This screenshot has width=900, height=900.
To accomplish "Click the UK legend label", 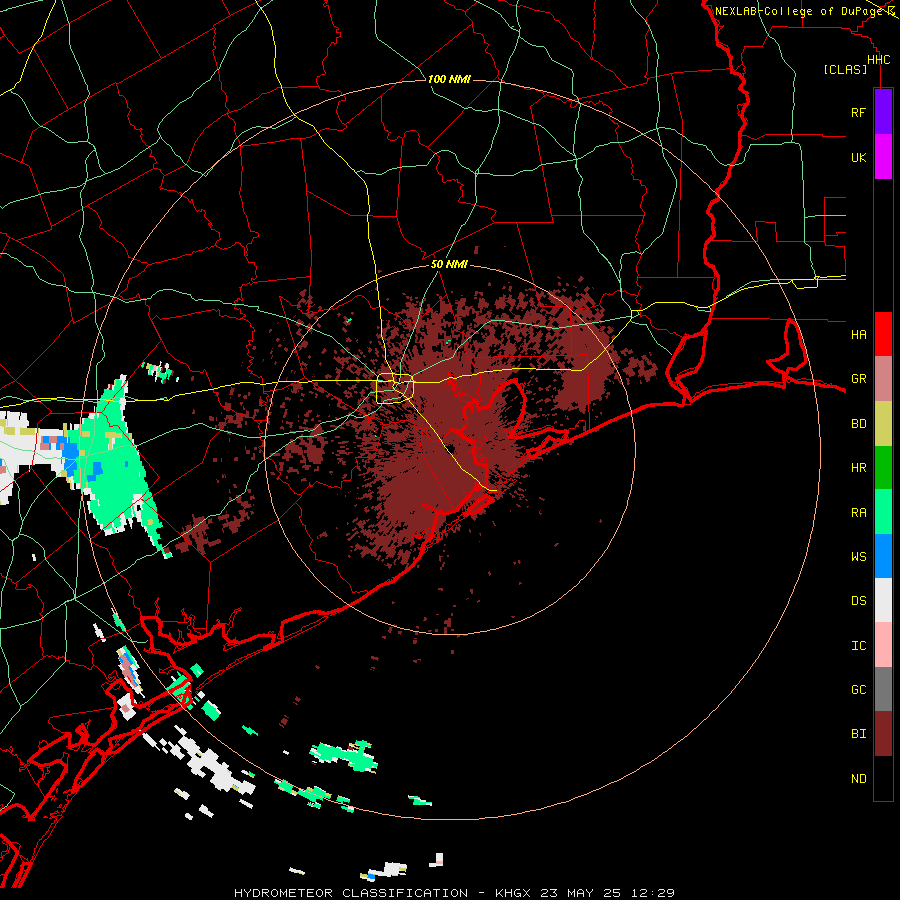I will 858,157.
